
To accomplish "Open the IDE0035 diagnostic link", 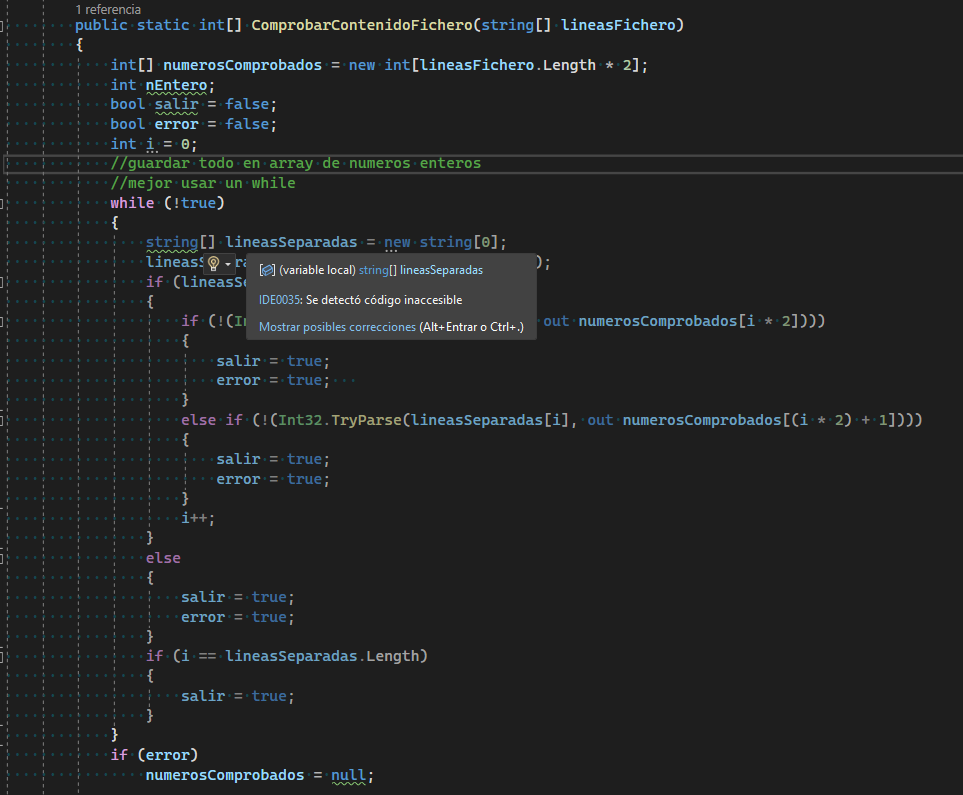I will [279, 300].
